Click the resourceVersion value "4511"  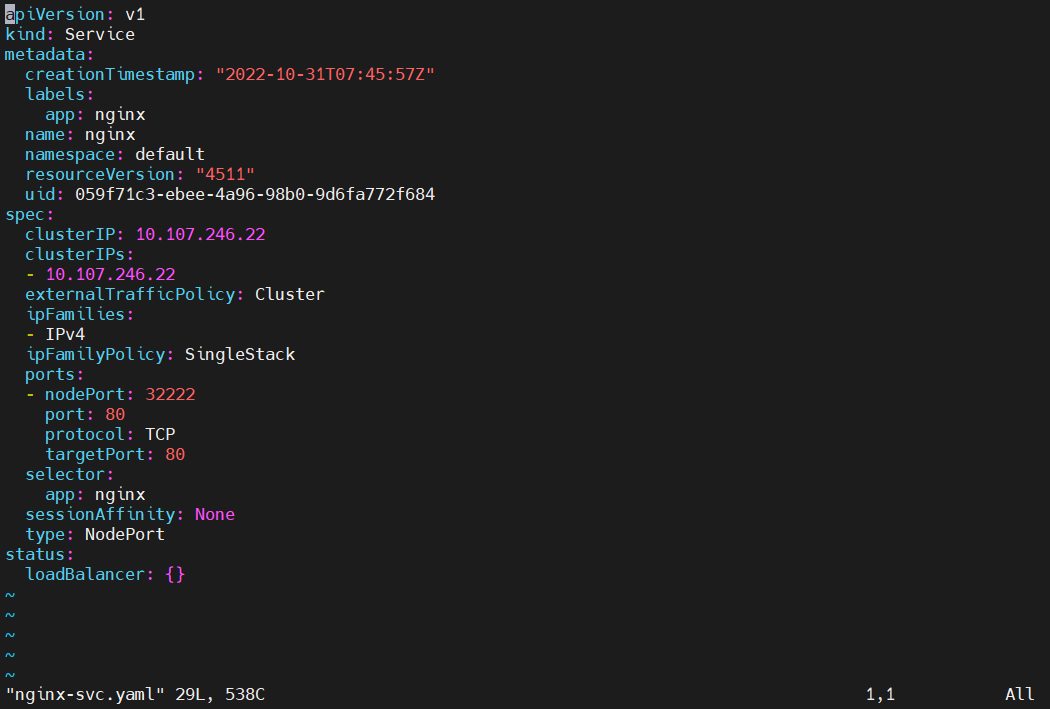[x=225, y=174]
